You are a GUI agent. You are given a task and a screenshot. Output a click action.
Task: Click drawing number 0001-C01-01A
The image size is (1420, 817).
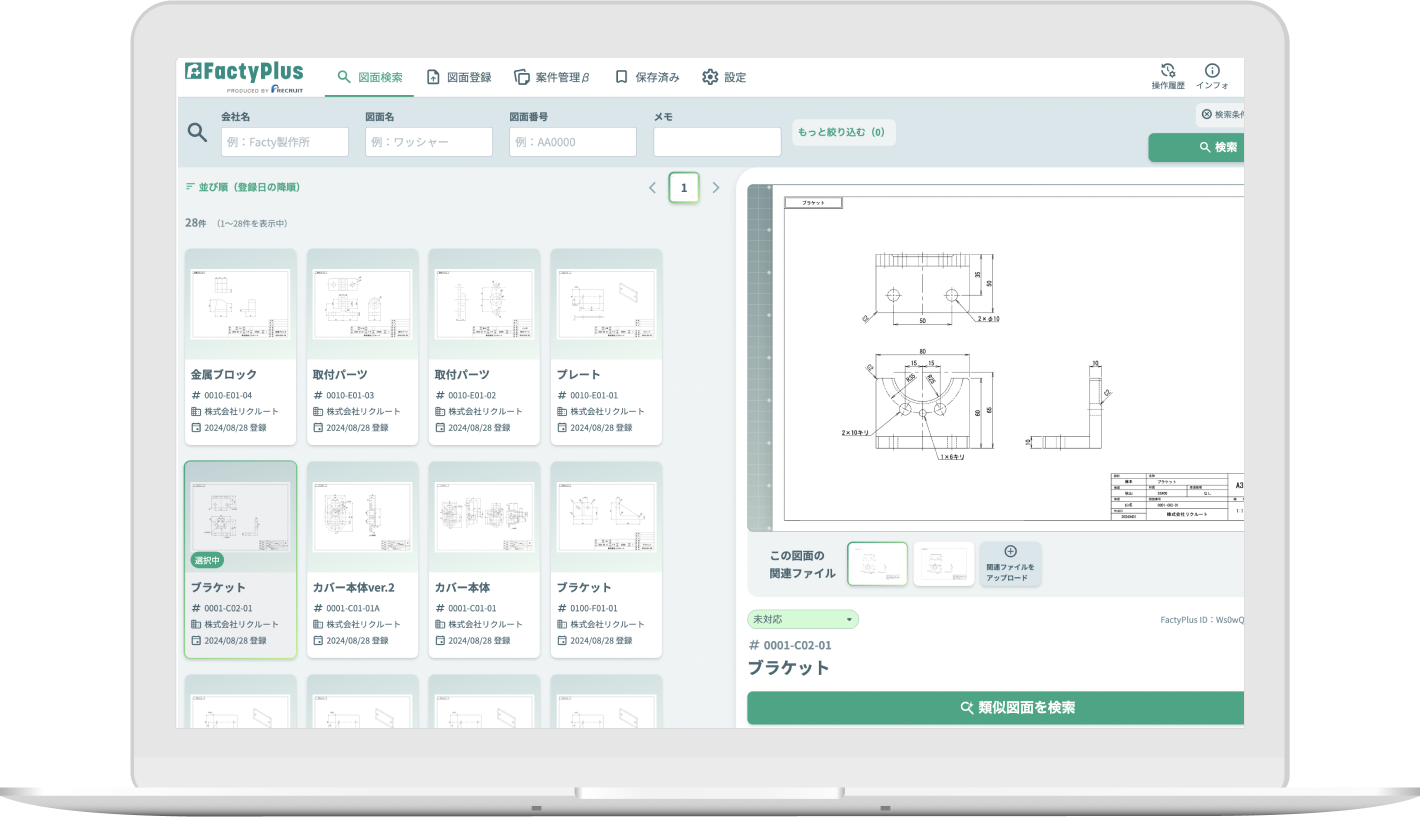353,608
